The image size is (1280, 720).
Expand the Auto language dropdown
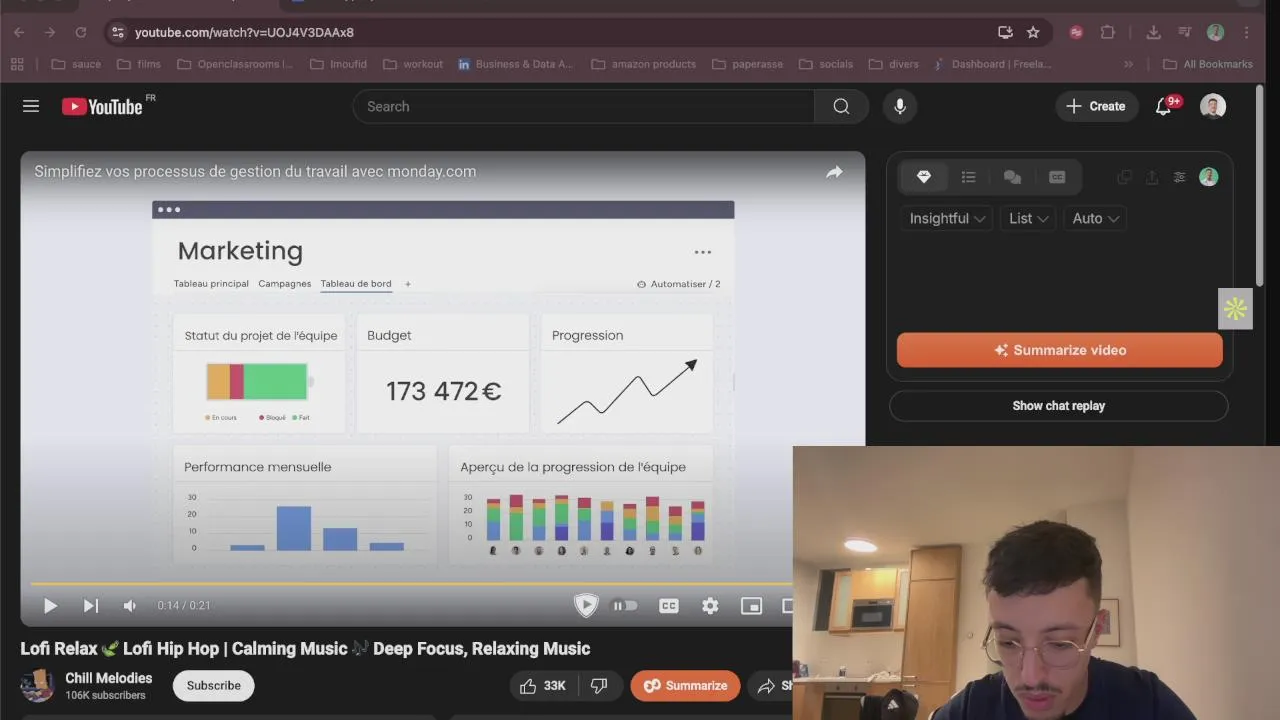tap(1095, 218)
